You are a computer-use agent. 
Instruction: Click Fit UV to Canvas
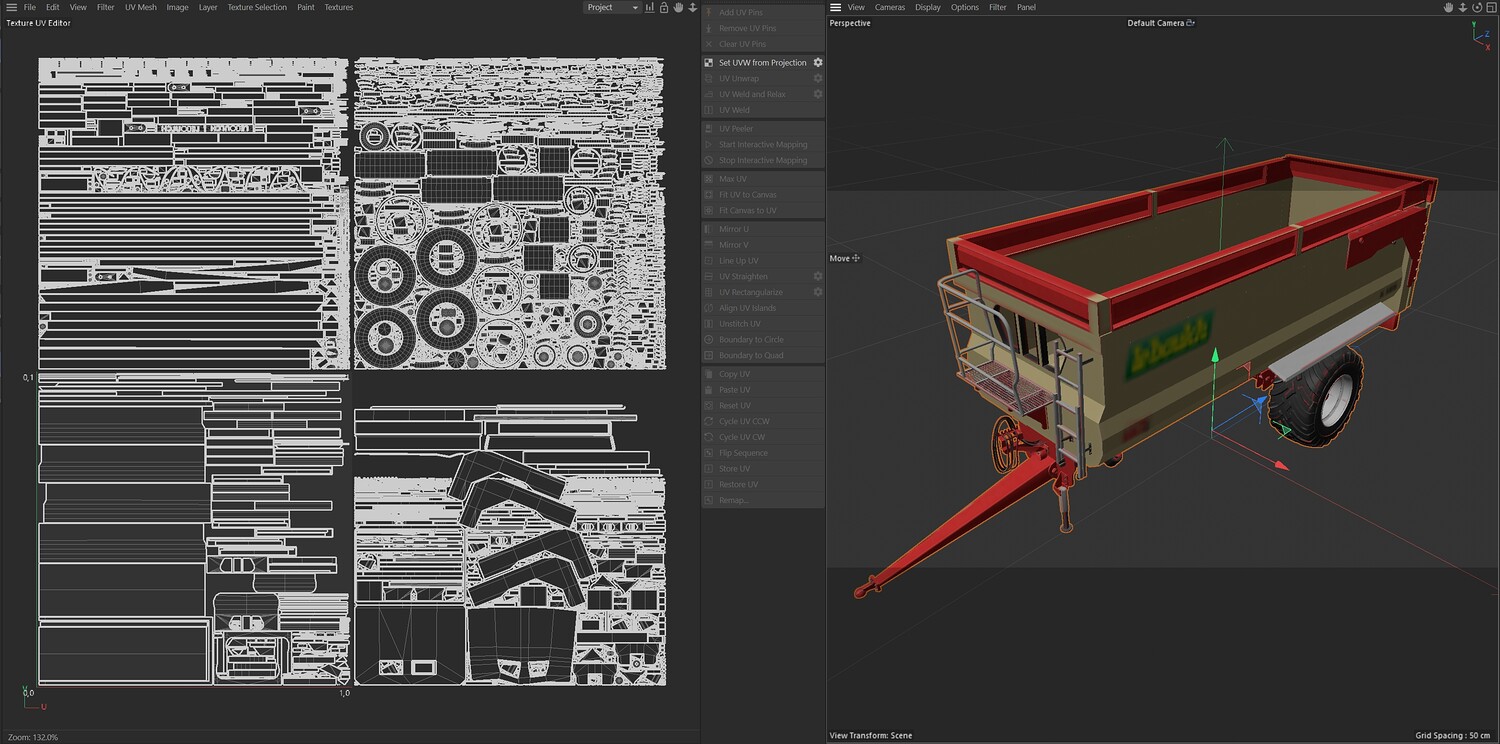tap(763, 194)
